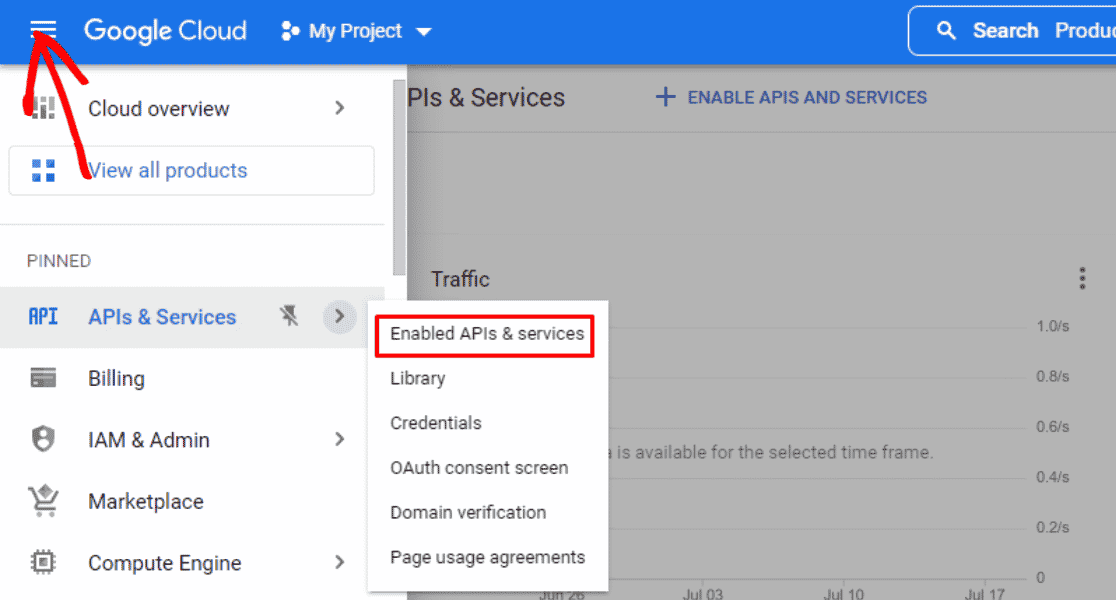The image size is (1116, 600).
Task: Click the search magnifier icon
Action: [946, 31]
